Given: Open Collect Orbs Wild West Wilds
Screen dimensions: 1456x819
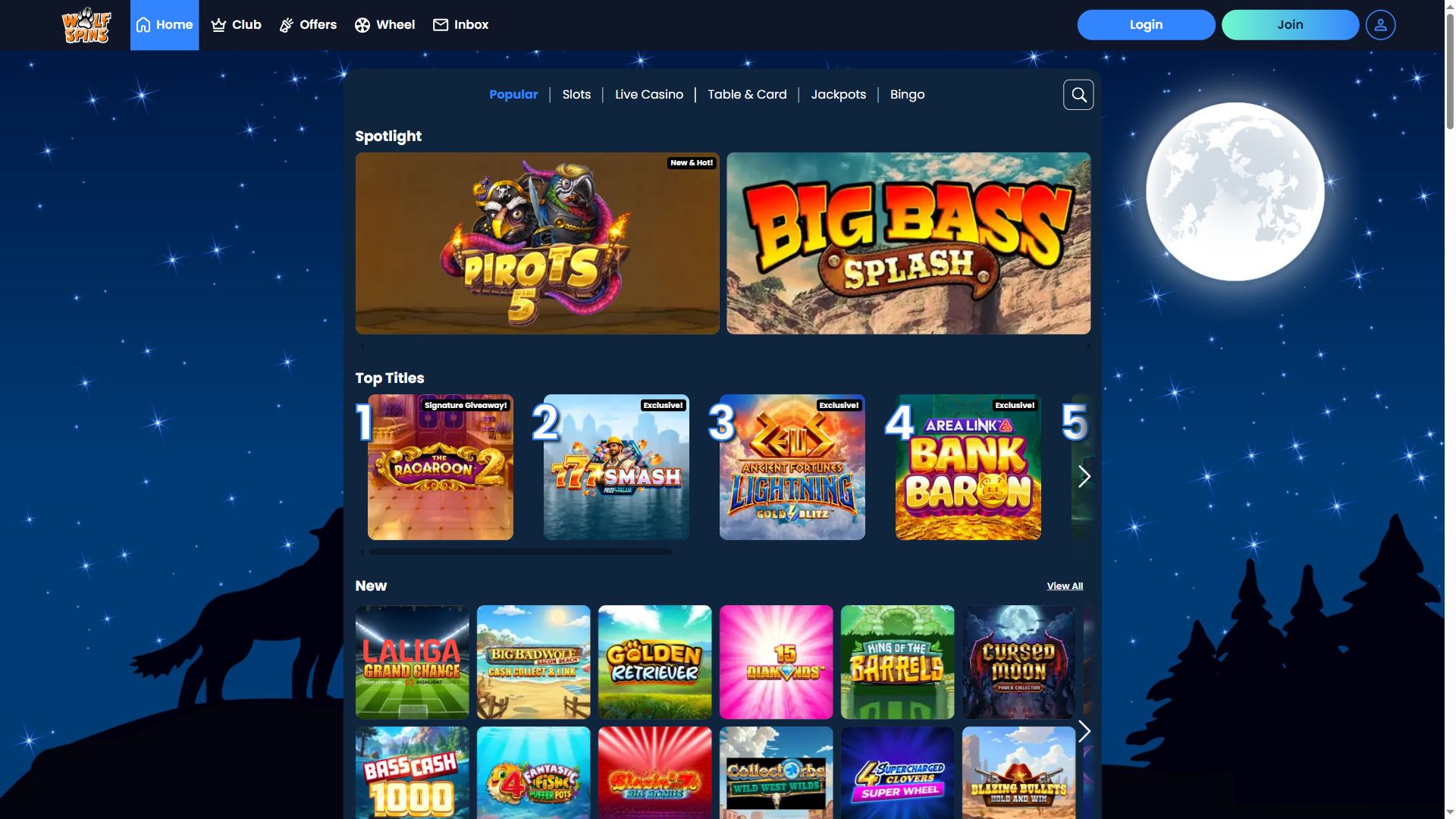Looking at the screenshot, I should (777, 773).
